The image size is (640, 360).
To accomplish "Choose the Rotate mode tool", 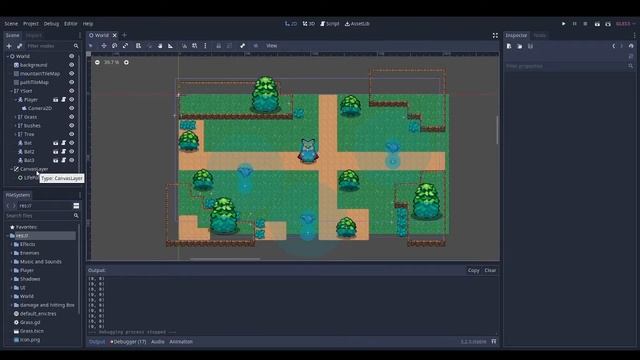I will [114, 46].
